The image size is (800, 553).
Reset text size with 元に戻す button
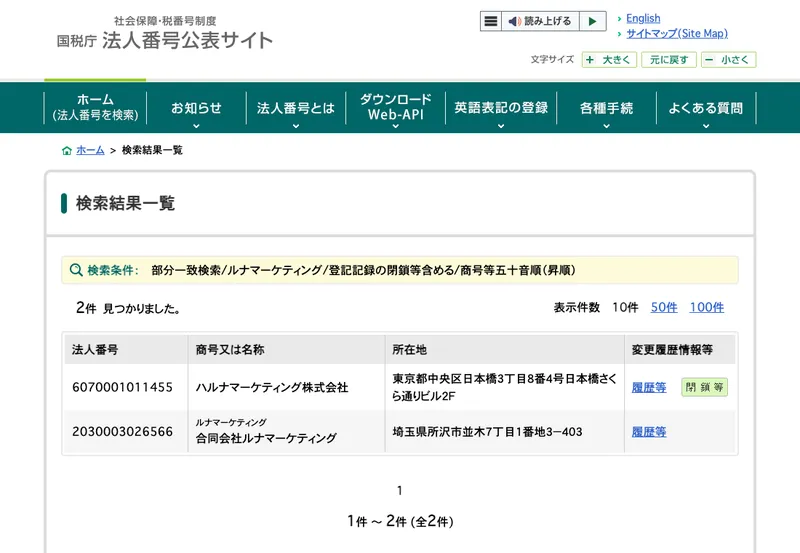pyautogui.click(x=669, y=60)
